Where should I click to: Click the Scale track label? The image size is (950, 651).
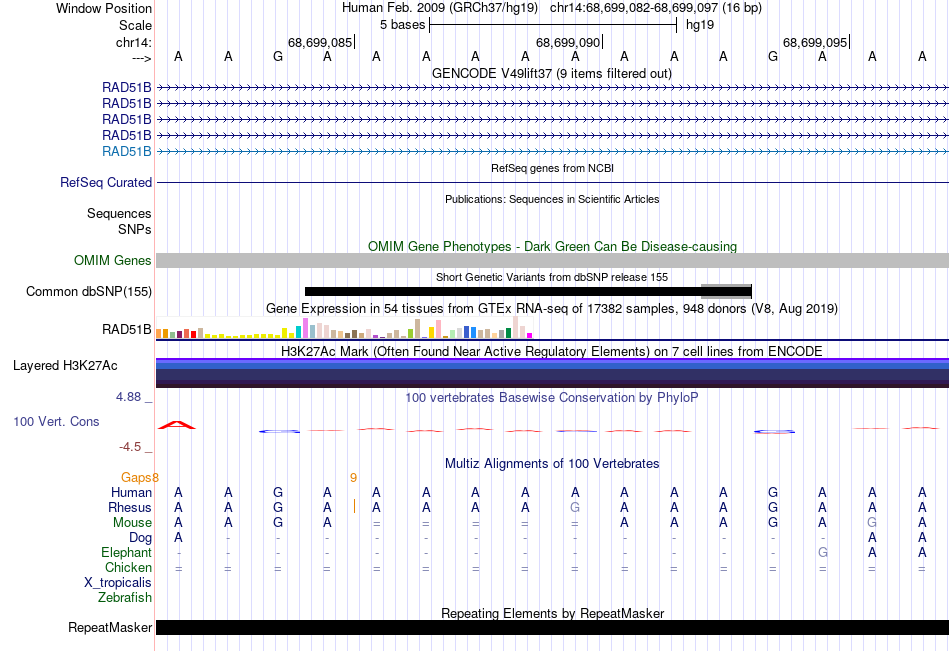pos(135,25)
